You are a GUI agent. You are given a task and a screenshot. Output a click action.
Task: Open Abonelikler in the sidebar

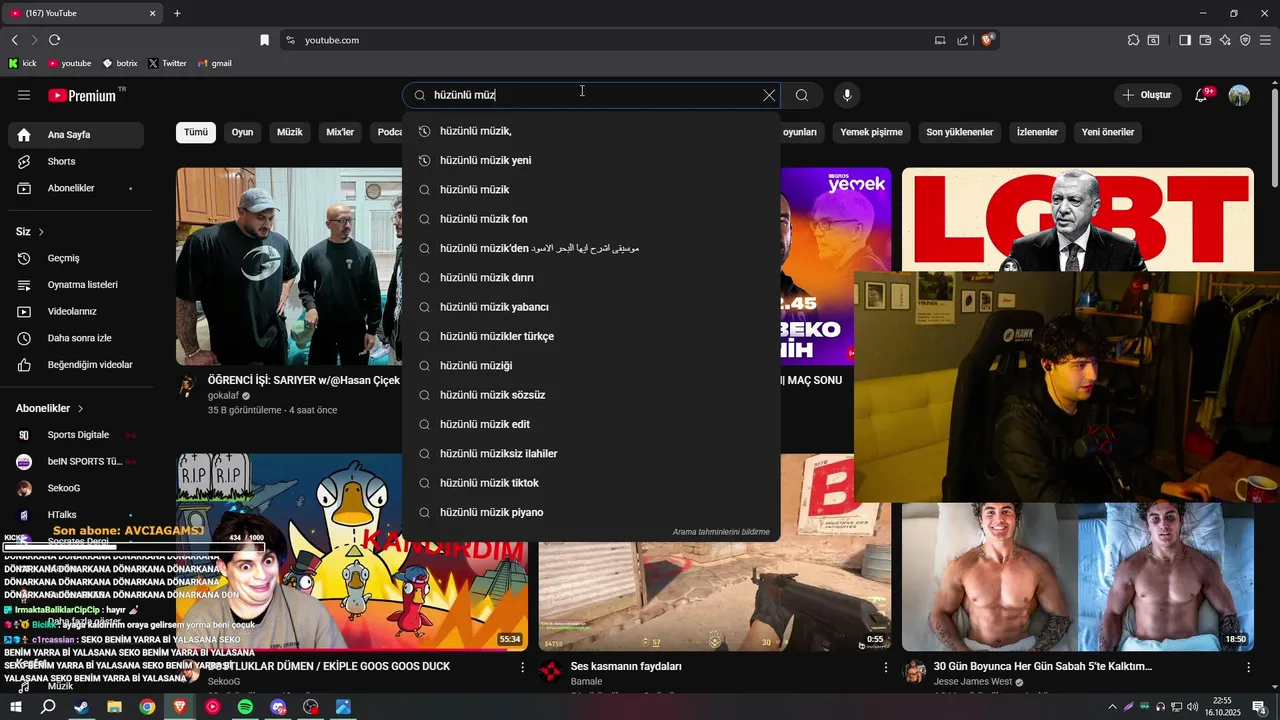click(x=76, y=188)
